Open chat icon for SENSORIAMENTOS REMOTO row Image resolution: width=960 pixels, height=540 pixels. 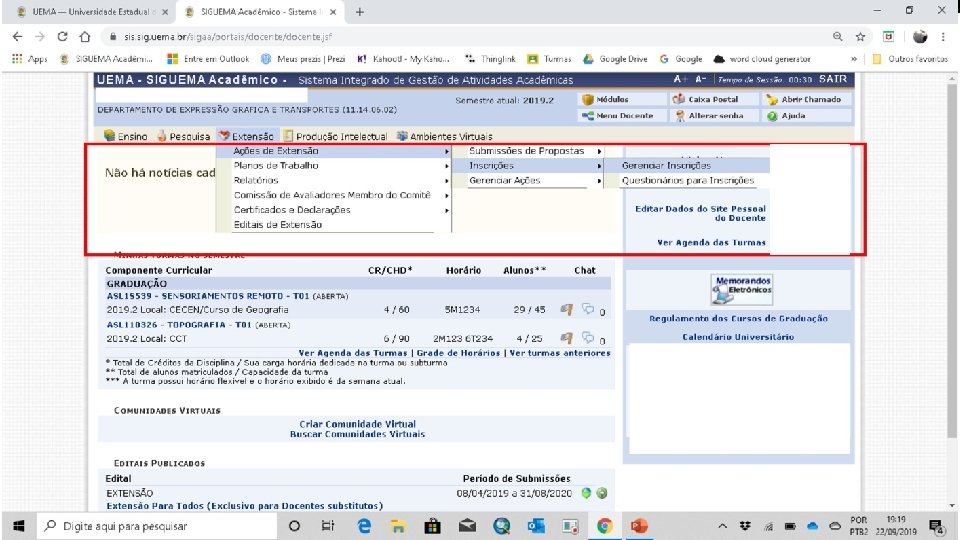point(588,309)
